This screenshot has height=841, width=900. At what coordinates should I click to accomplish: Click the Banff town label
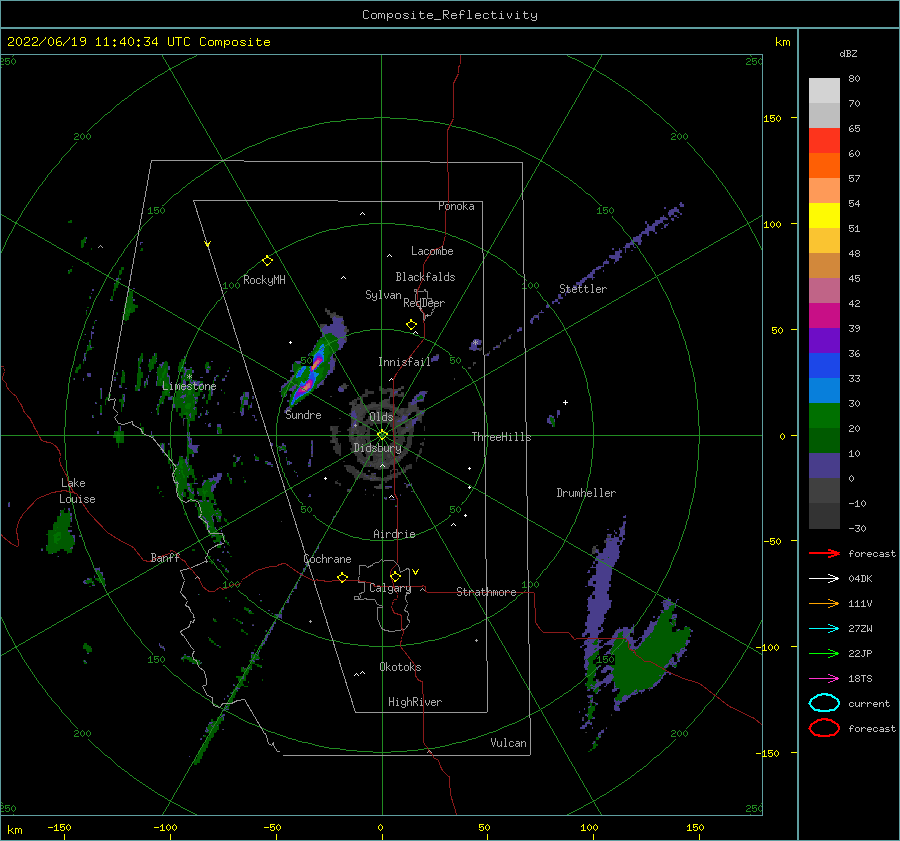165,558
